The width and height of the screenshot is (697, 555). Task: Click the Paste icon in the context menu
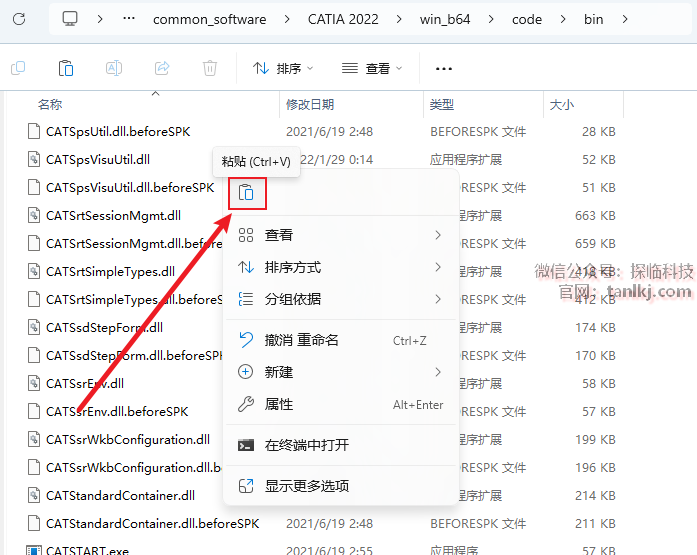(x=246, y=193)
